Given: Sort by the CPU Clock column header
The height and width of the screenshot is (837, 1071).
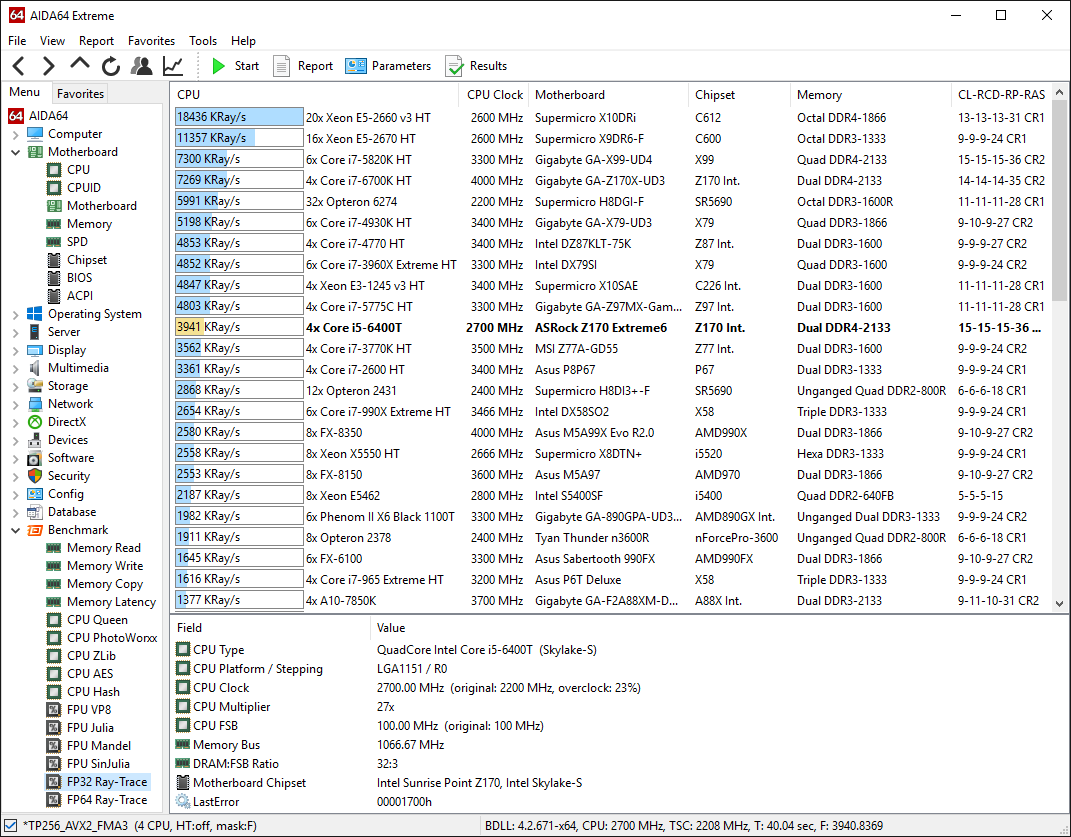Looking at the screenshot, I should tap(495, 95).
